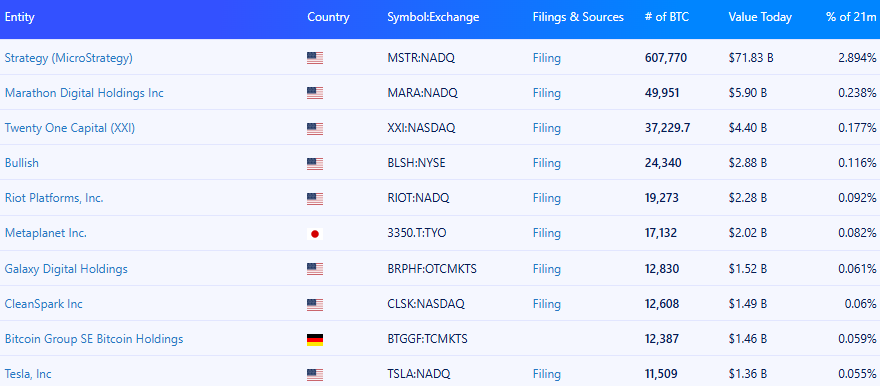This screenshot has height=386, width=880.
Task: Open the Twenty One Capital (XXI) link
Action: [x=70, y=128]
